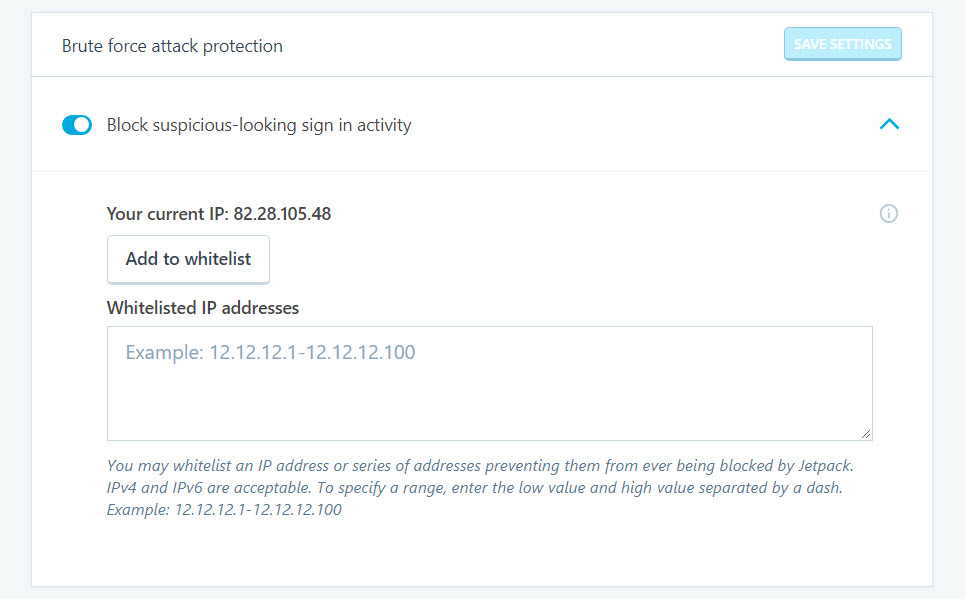Click the Block suspicious-looking sign in activity label
This screenshot has width=965, height=599.
259,125
